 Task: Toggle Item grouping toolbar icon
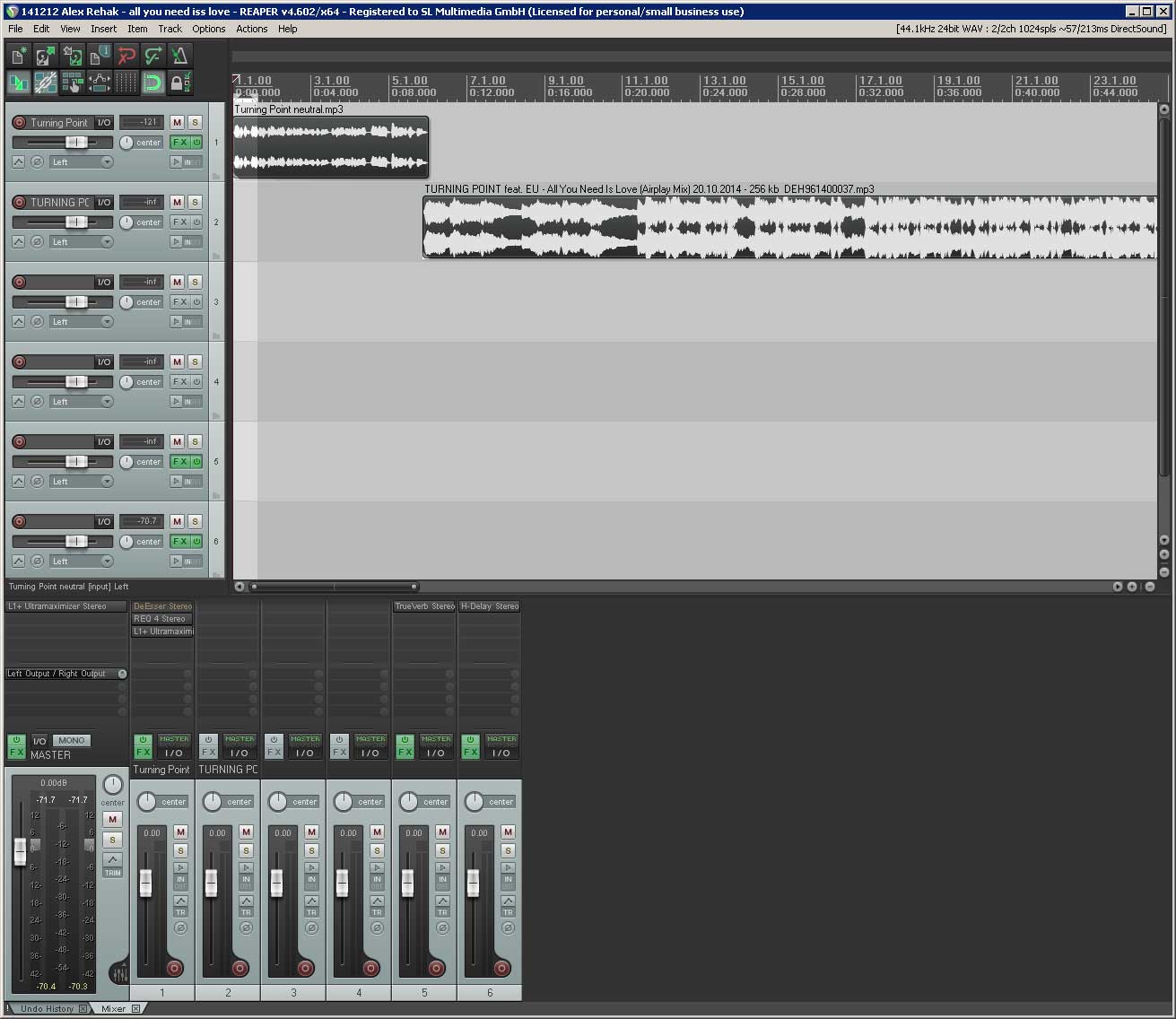point(45,83)
